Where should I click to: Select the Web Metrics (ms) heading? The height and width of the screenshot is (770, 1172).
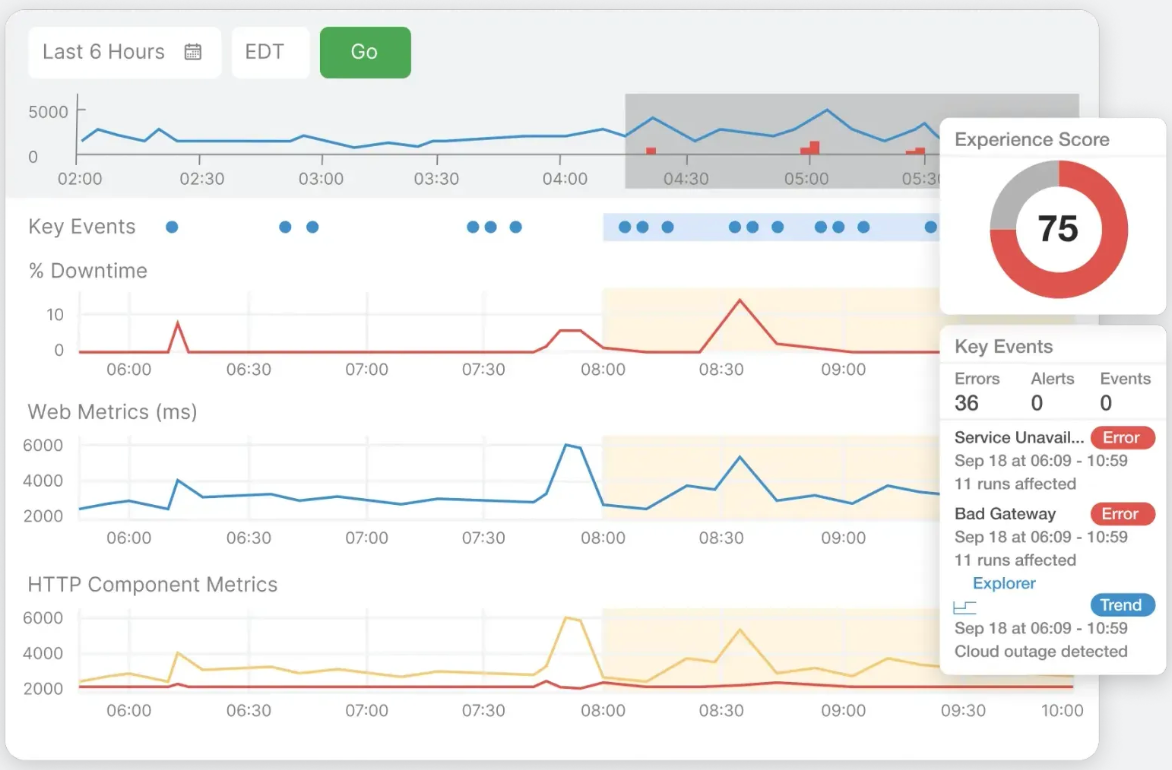[x=112, y=412]
